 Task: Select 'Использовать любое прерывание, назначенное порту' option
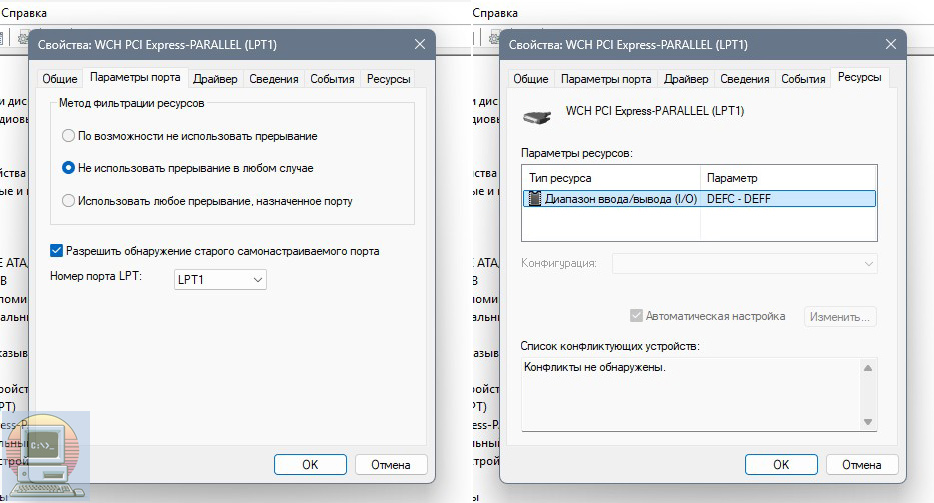68,201
